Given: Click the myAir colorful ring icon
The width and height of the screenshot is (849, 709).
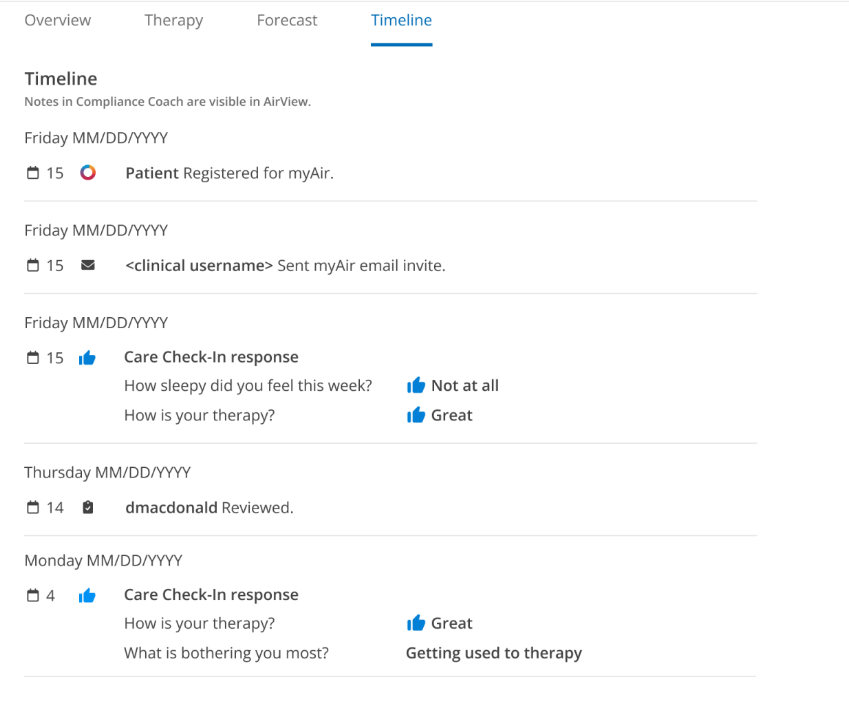Looking at the screenshot, I should pos(88,173).
